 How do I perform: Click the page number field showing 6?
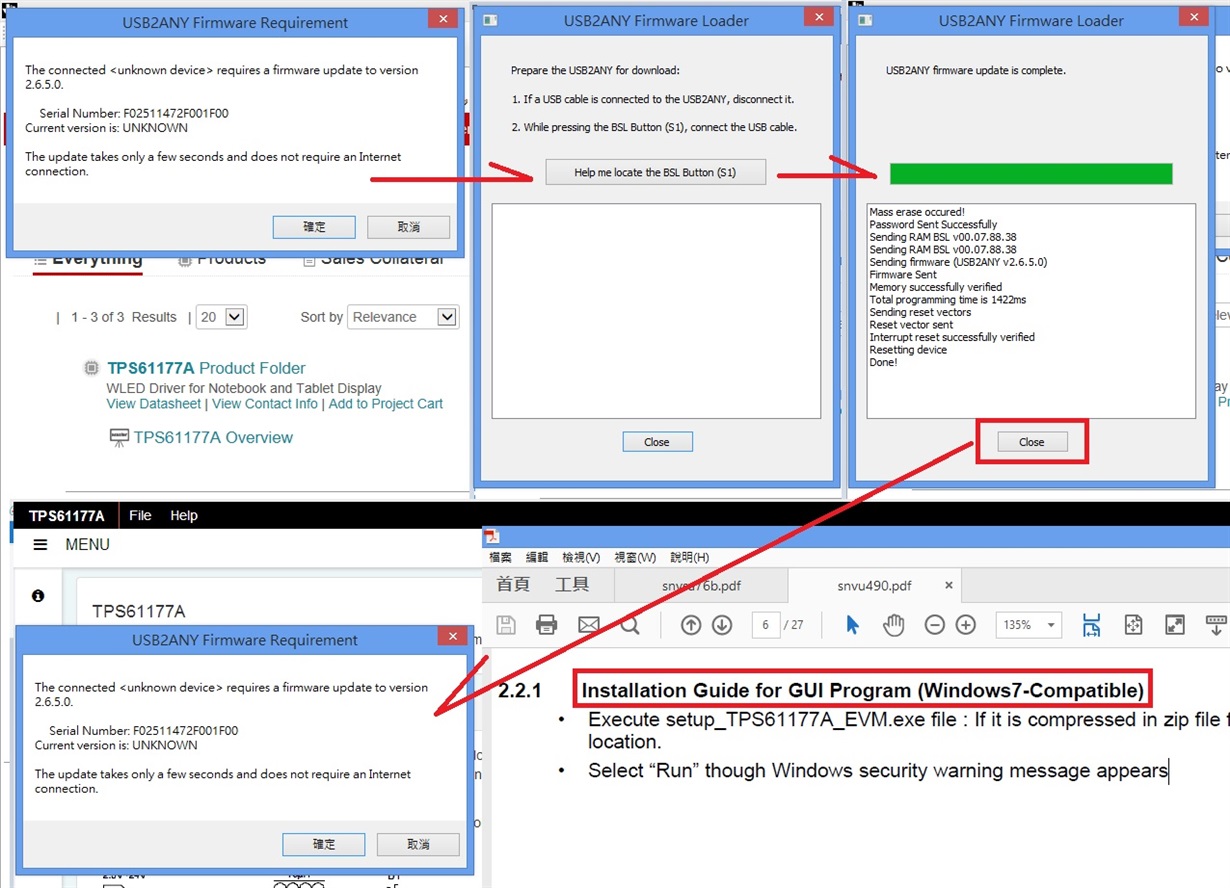tap(766, 625)
